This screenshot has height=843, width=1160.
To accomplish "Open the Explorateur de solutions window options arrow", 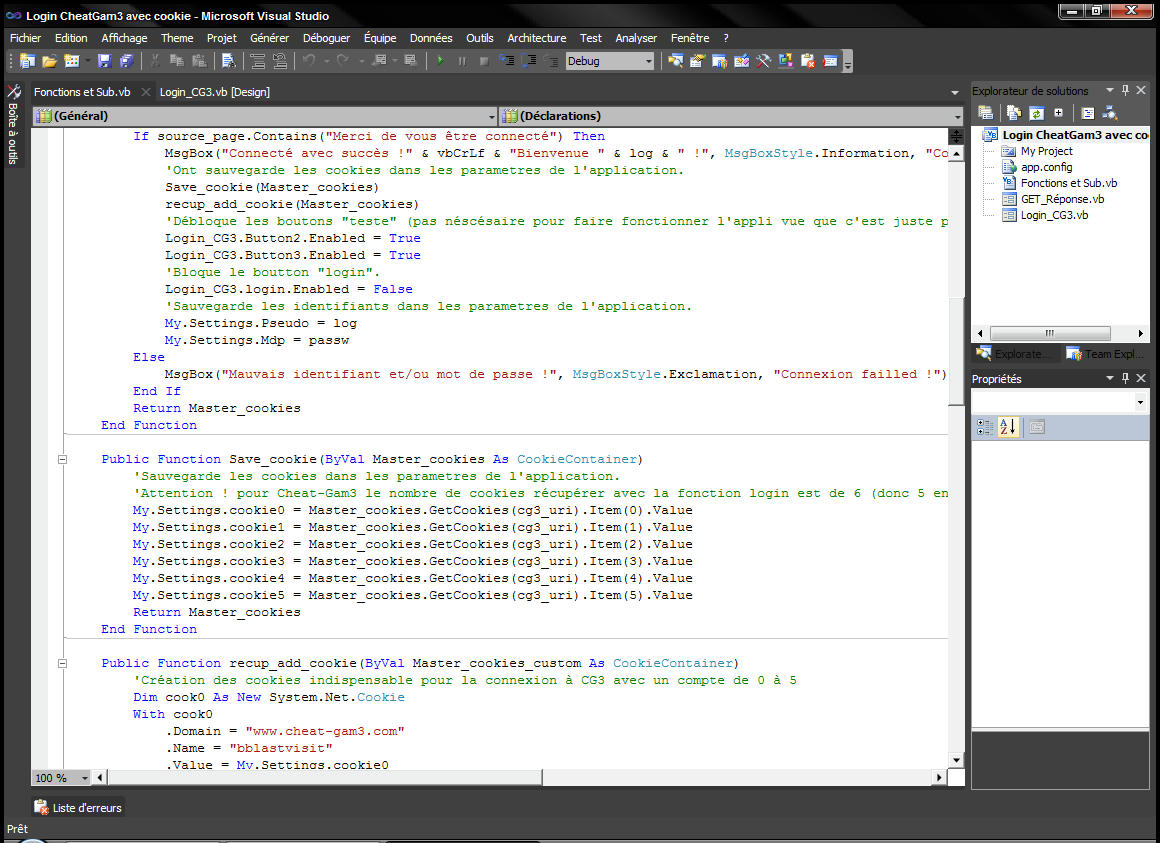I will pos(1110,90).
